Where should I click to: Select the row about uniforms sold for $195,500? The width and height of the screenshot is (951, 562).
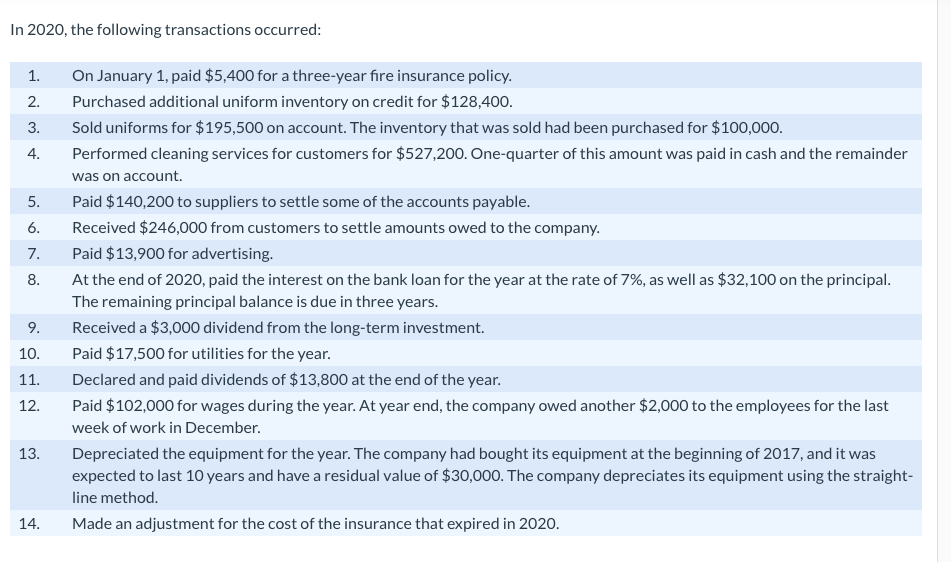pyautogui.click(x=466, y=127)
